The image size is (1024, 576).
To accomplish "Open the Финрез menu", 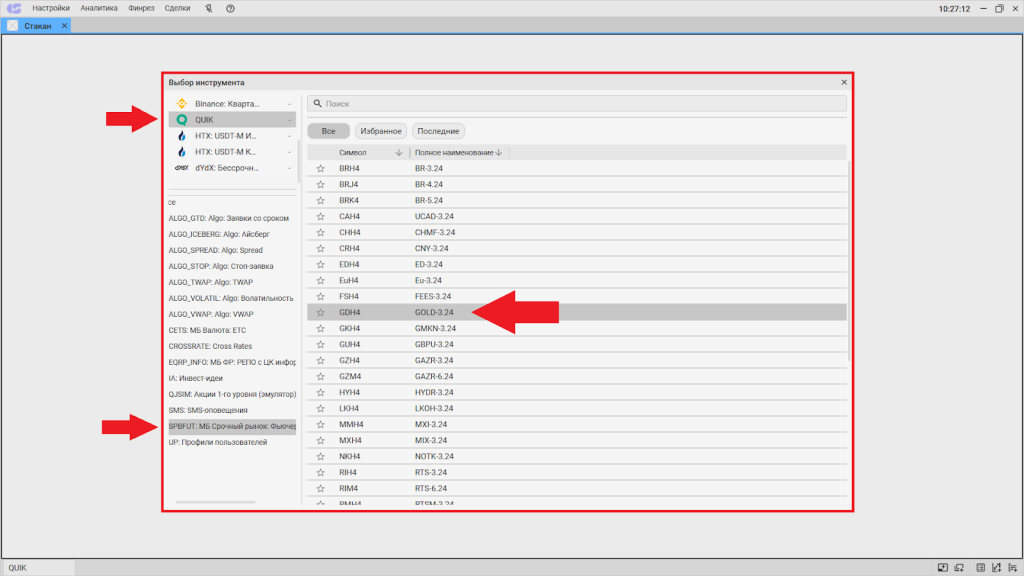I will tap(141, 8).
